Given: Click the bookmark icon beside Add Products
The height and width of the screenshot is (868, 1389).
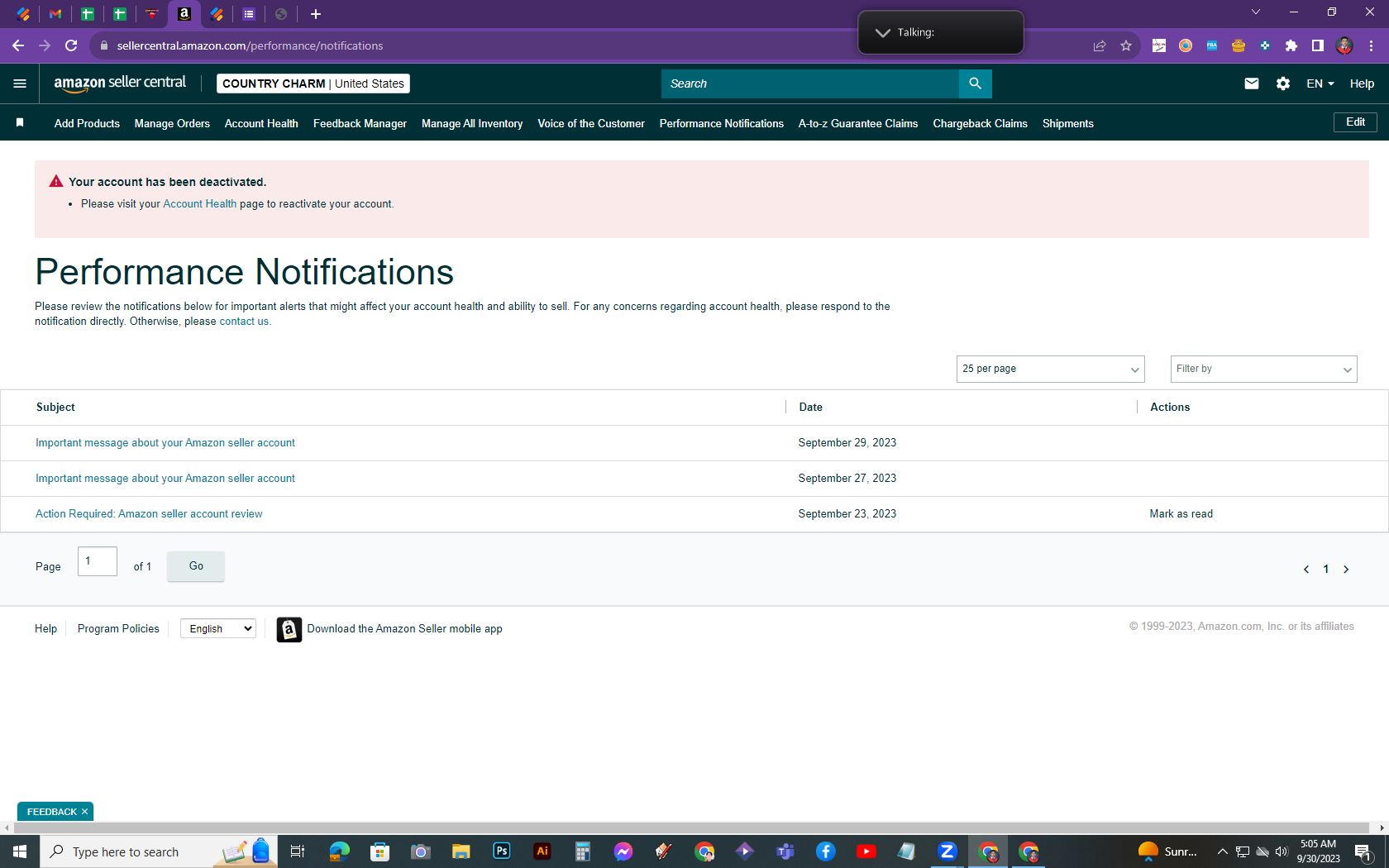Looking at the screenshot, I should tap(20, 123).
